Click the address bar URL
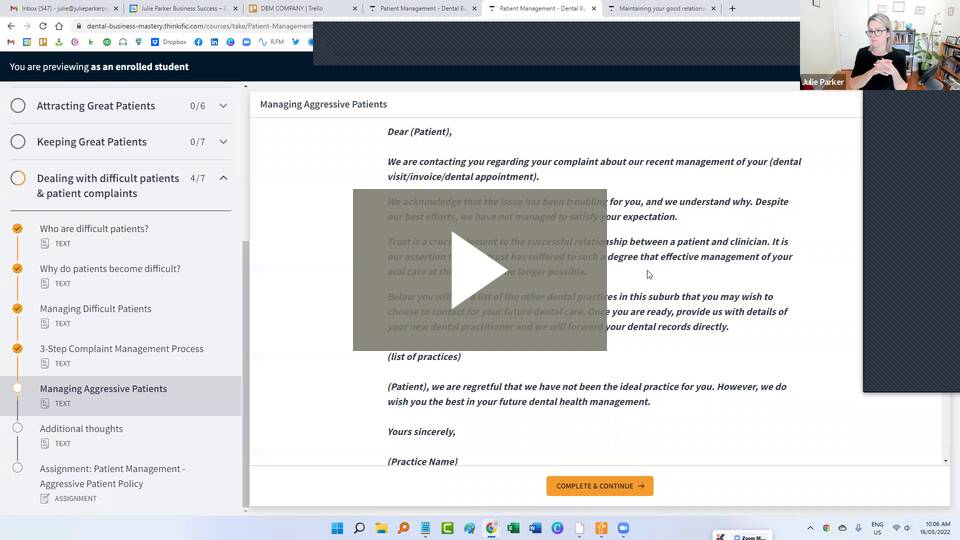 (199, 26)
